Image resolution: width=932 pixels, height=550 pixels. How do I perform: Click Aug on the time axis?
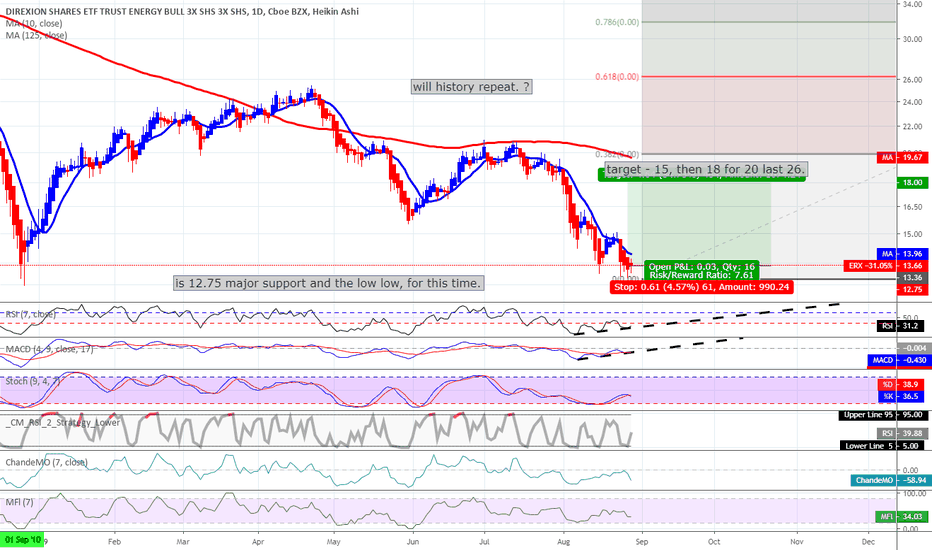(x=563, y=542)
